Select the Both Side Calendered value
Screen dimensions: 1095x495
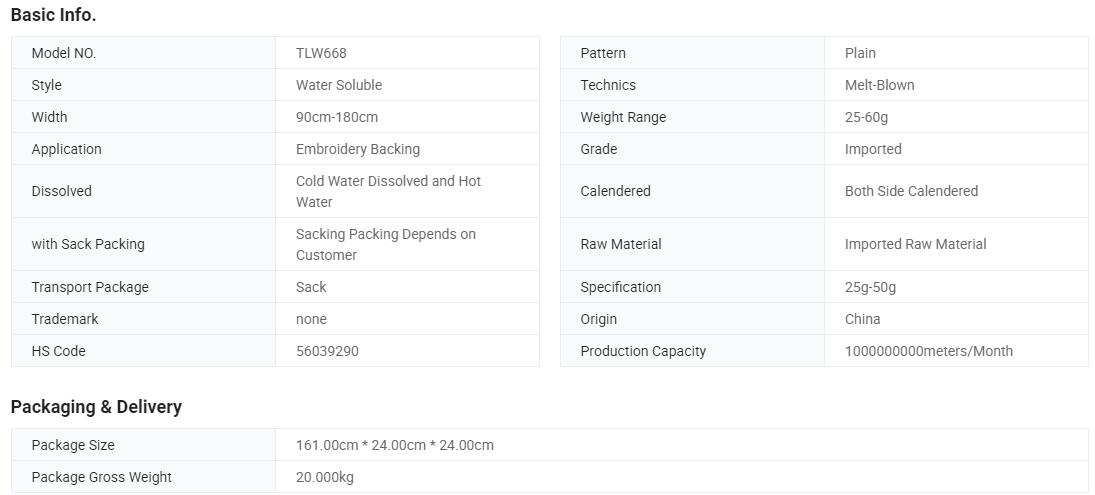pyautogui.click(x=911, y=191)
